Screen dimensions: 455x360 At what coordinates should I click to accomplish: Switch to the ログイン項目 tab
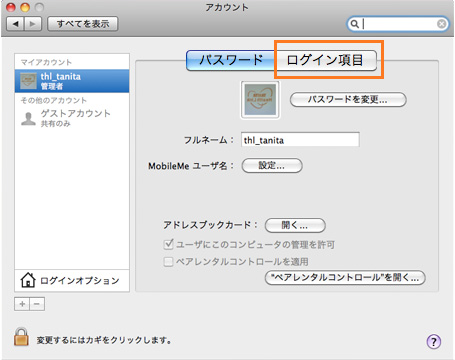click(326, 60)
